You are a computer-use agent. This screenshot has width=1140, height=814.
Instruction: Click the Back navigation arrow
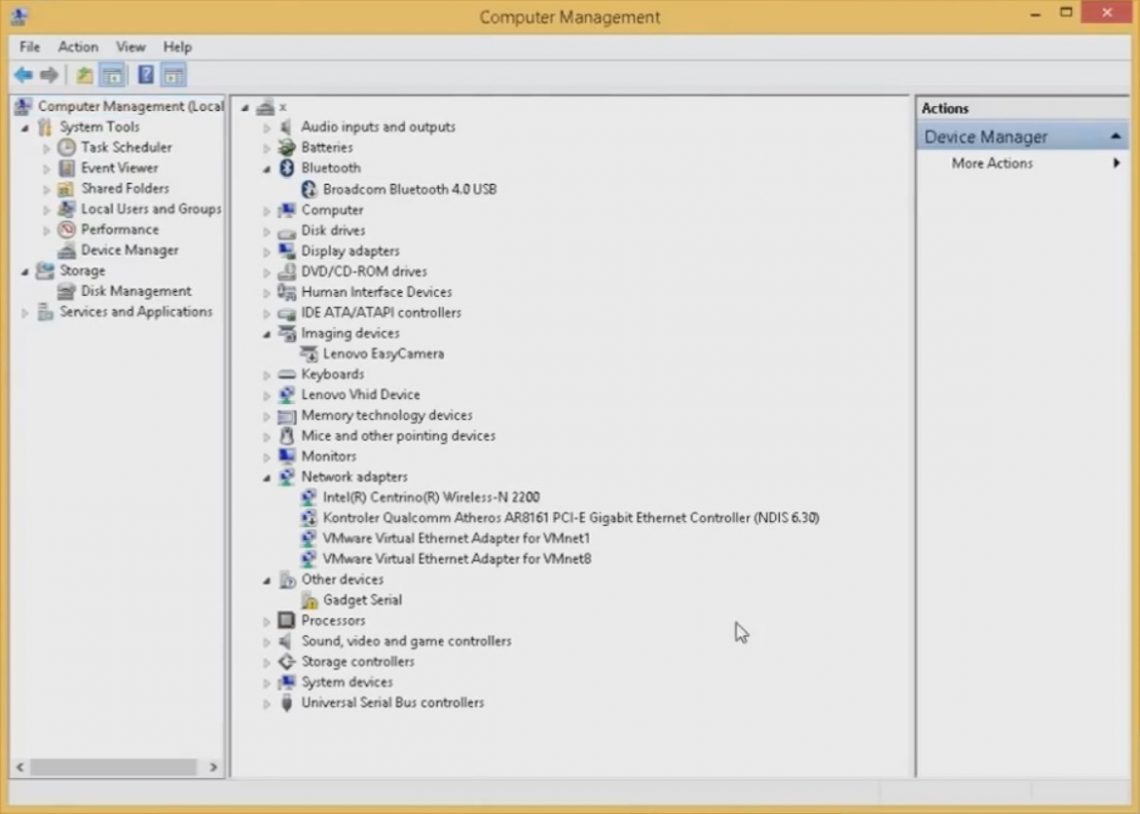23,74
